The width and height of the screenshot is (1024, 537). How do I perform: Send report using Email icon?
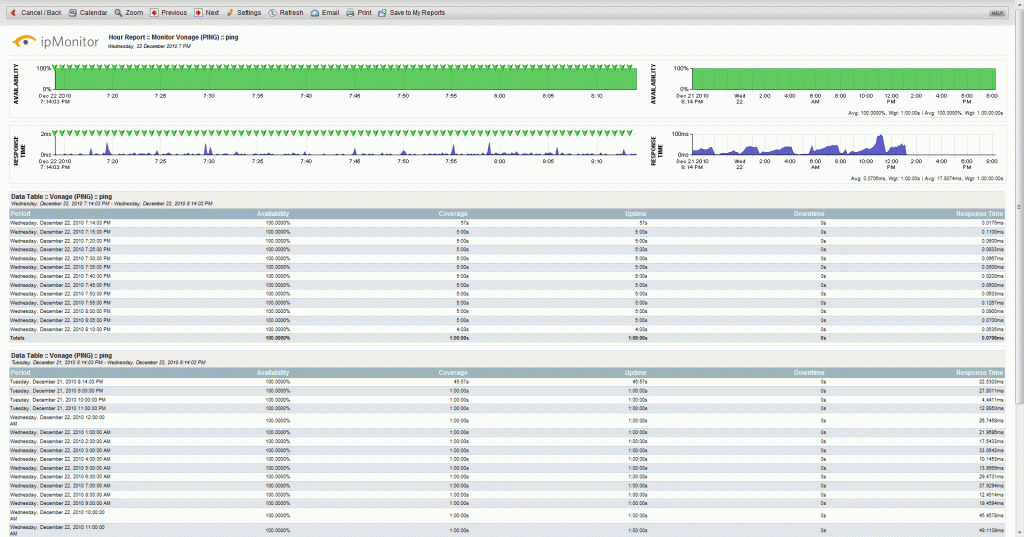(x=315, y=12)
